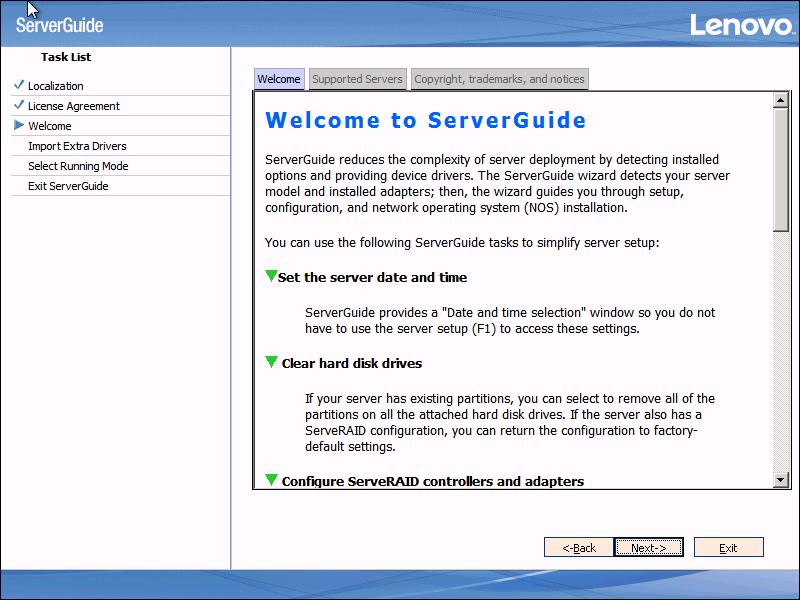Open Copyright, trademarks, and notices tab
The width and height of the screenshot is (800, 600).
[499, 79]
